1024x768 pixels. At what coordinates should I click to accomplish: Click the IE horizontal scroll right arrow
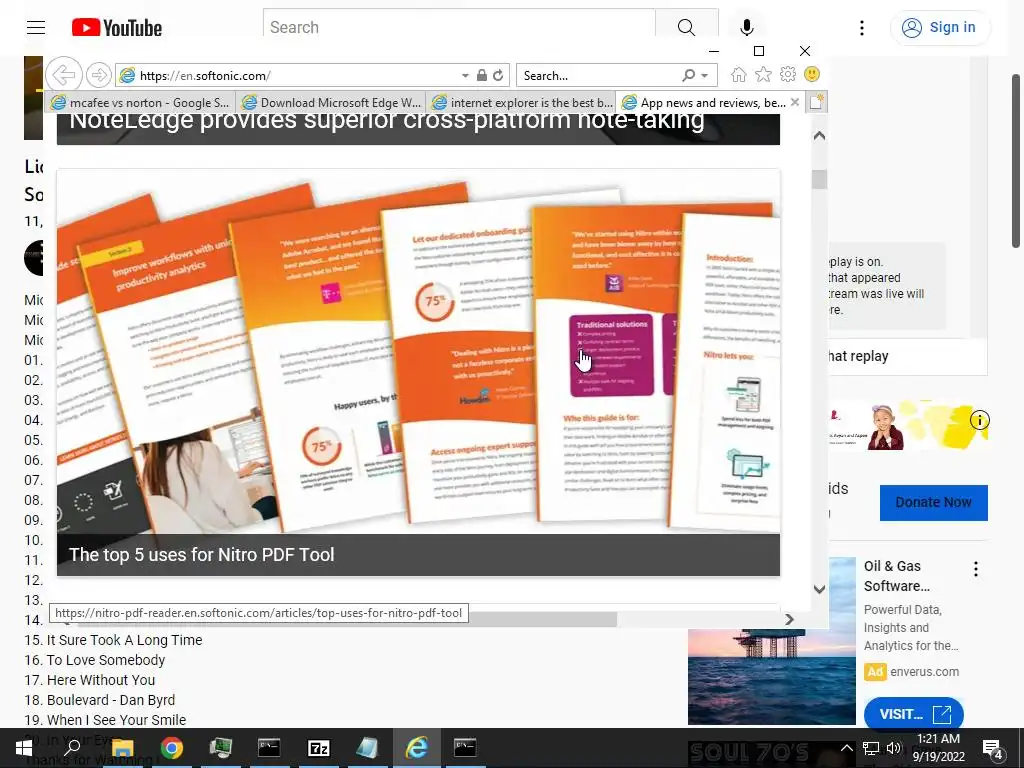coord(789,619)
